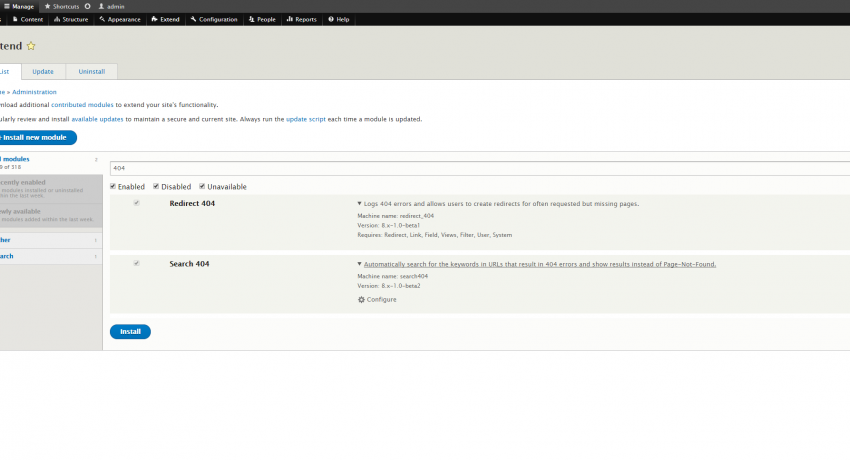Click the Install new module button
The width and height of the screenshot is (850, 460).
tap(36, 138)
